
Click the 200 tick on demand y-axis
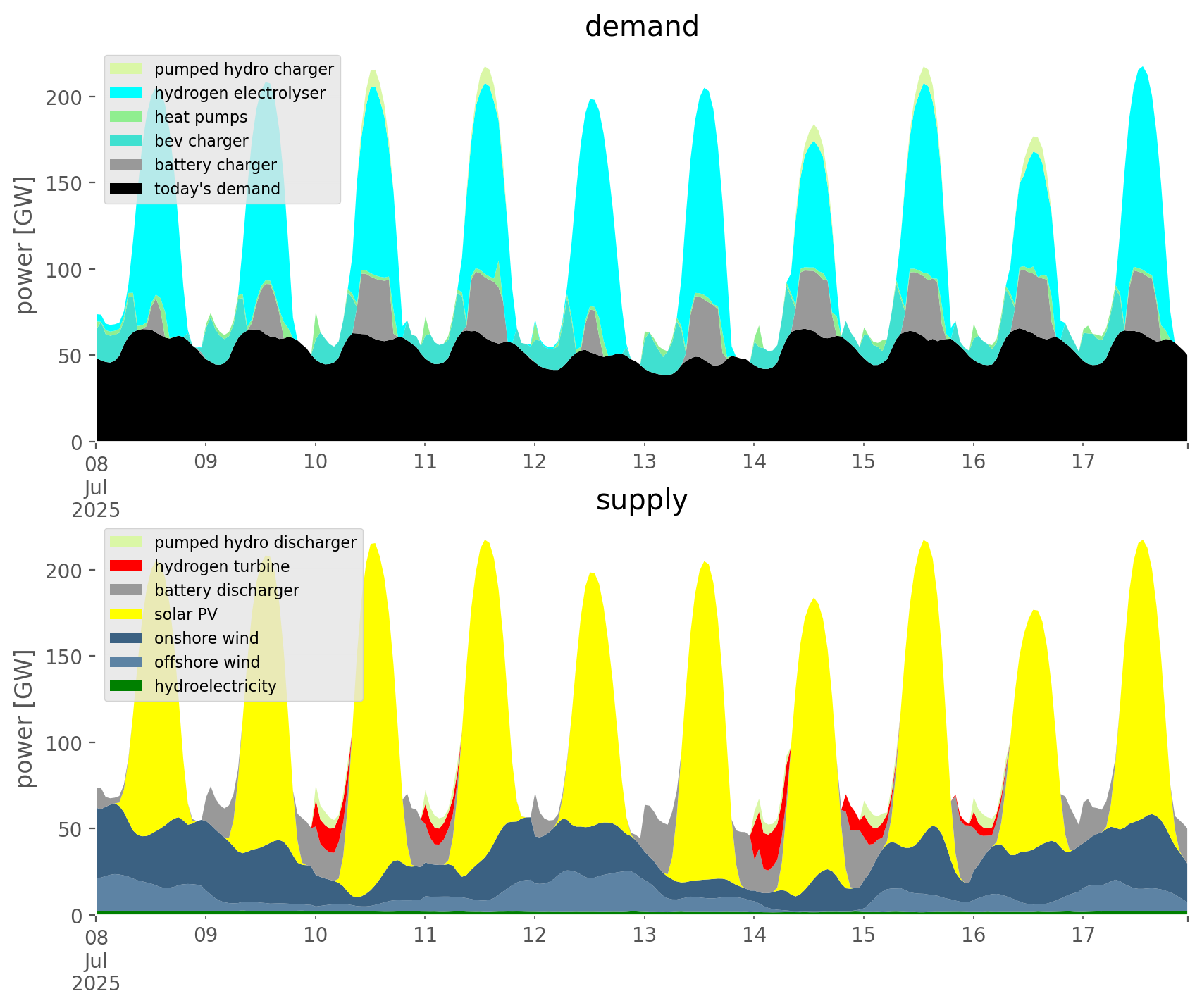65,97
